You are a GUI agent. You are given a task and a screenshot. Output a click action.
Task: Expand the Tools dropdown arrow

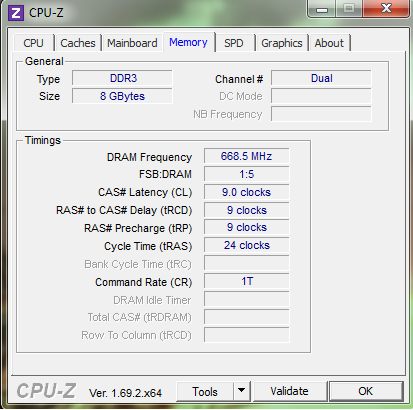click(x=242, y=391)
